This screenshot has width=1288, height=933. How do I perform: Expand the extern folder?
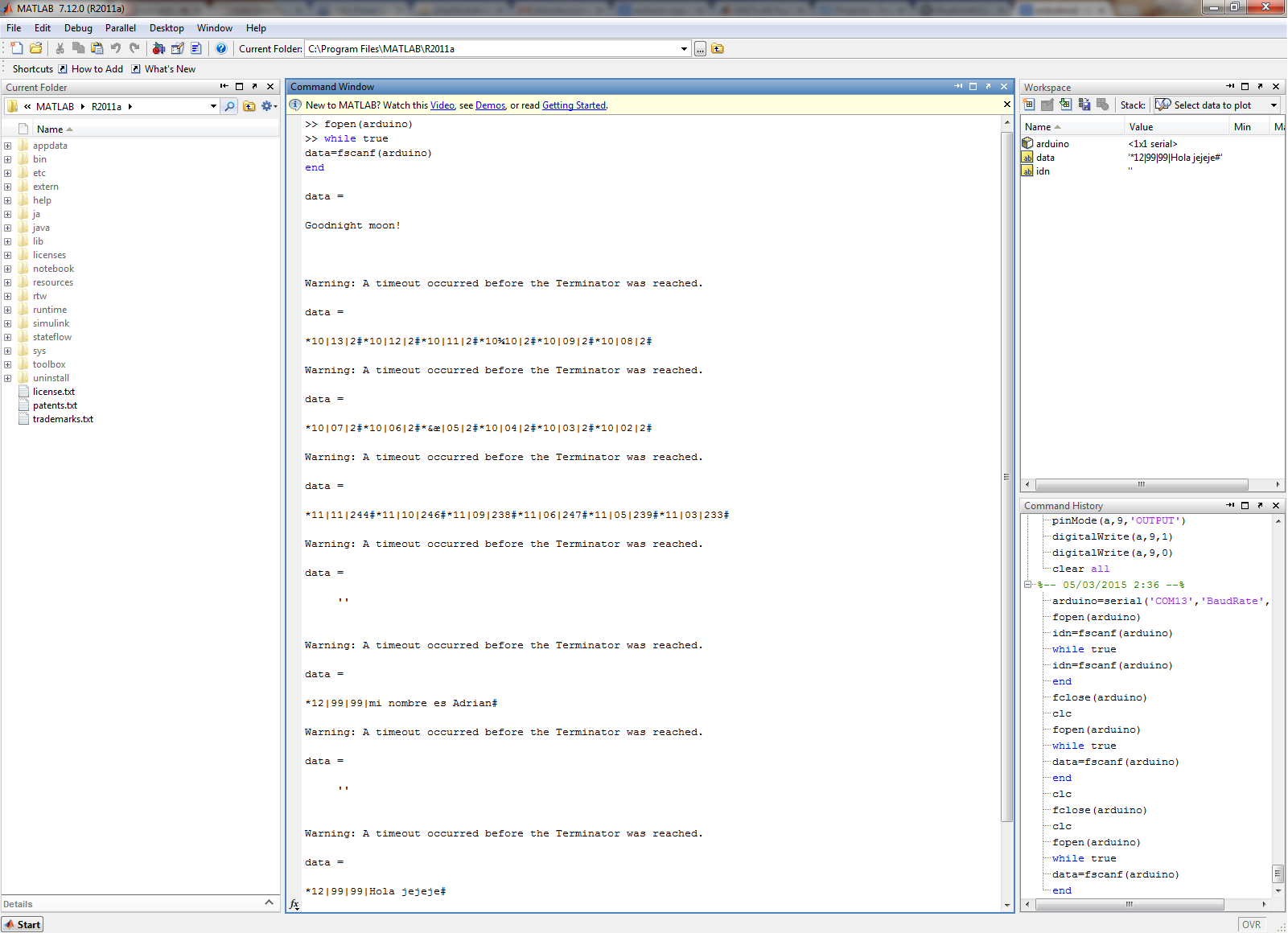7,187
